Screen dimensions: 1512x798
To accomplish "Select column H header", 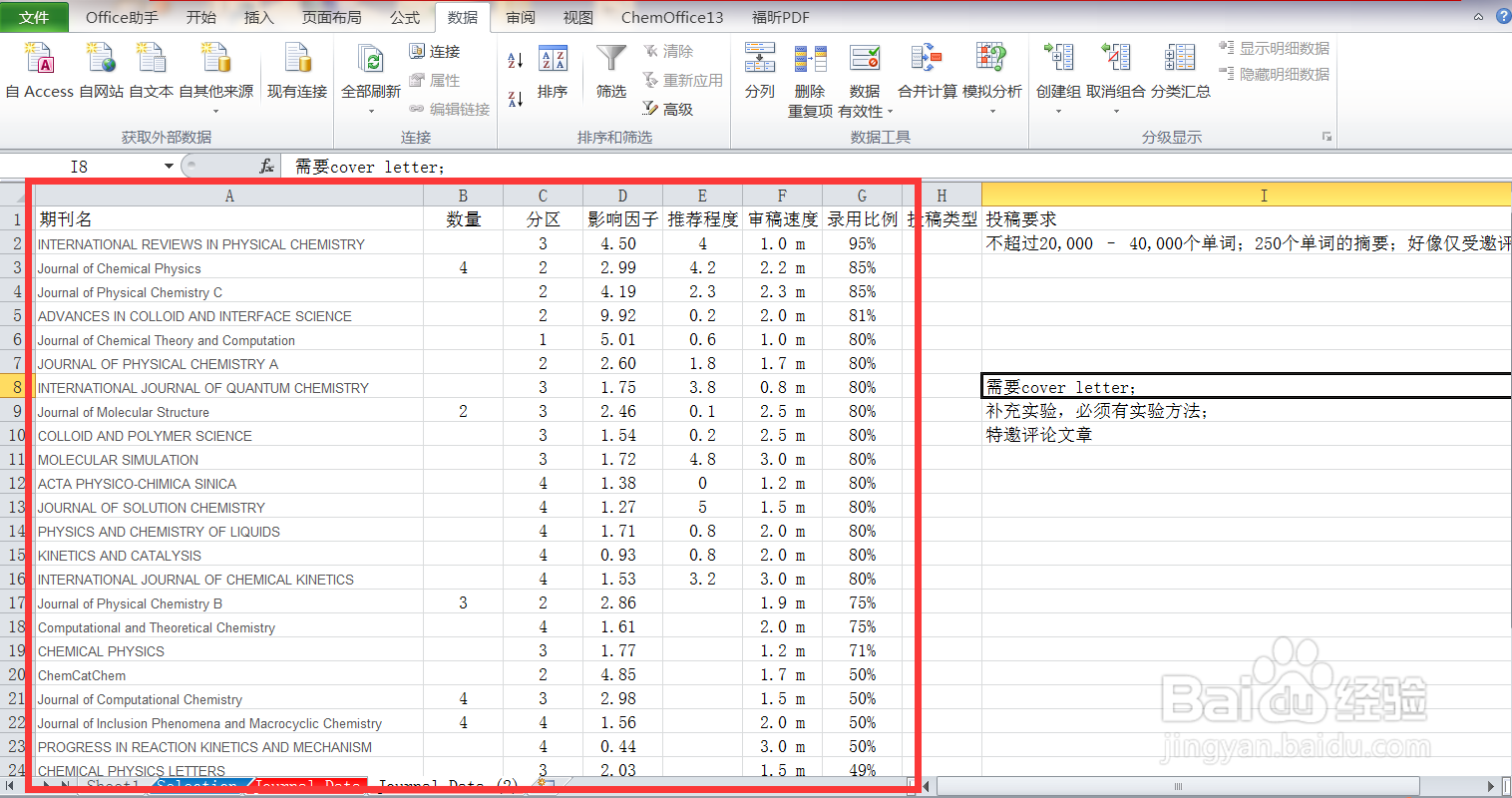I will pos(942,196).
